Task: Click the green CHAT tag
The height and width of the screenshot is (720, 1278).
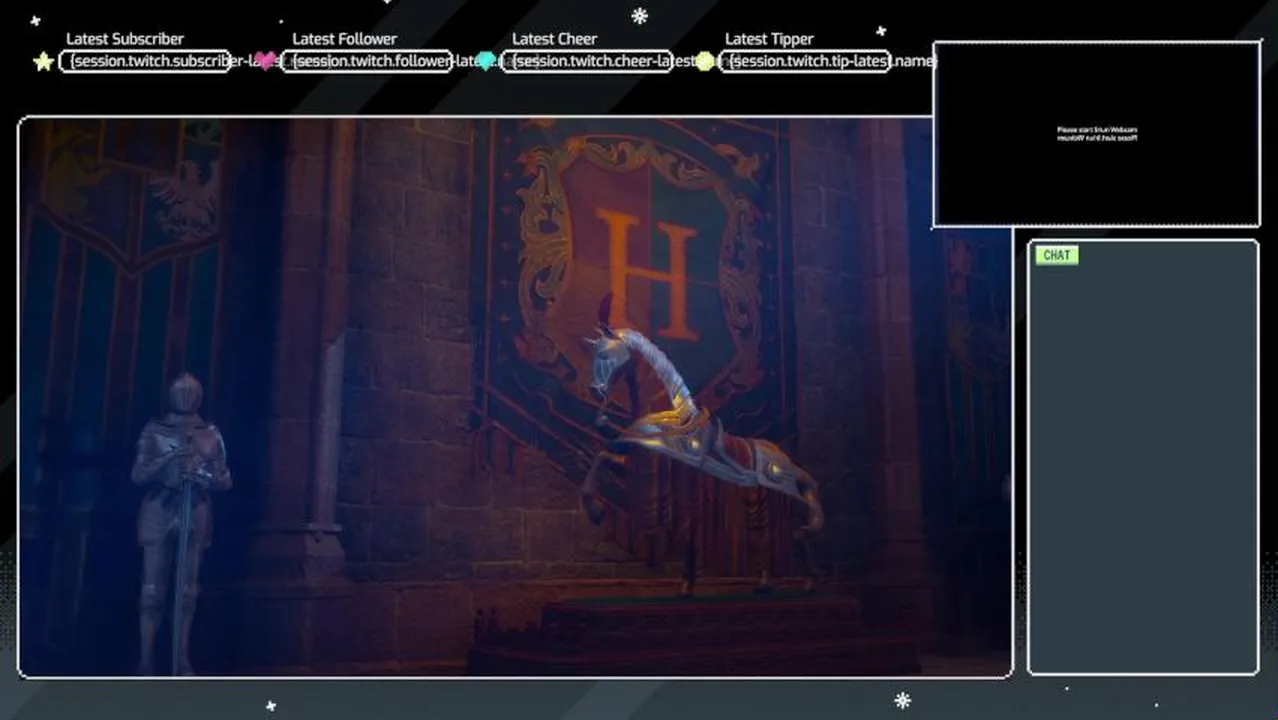Action: 1057,256
